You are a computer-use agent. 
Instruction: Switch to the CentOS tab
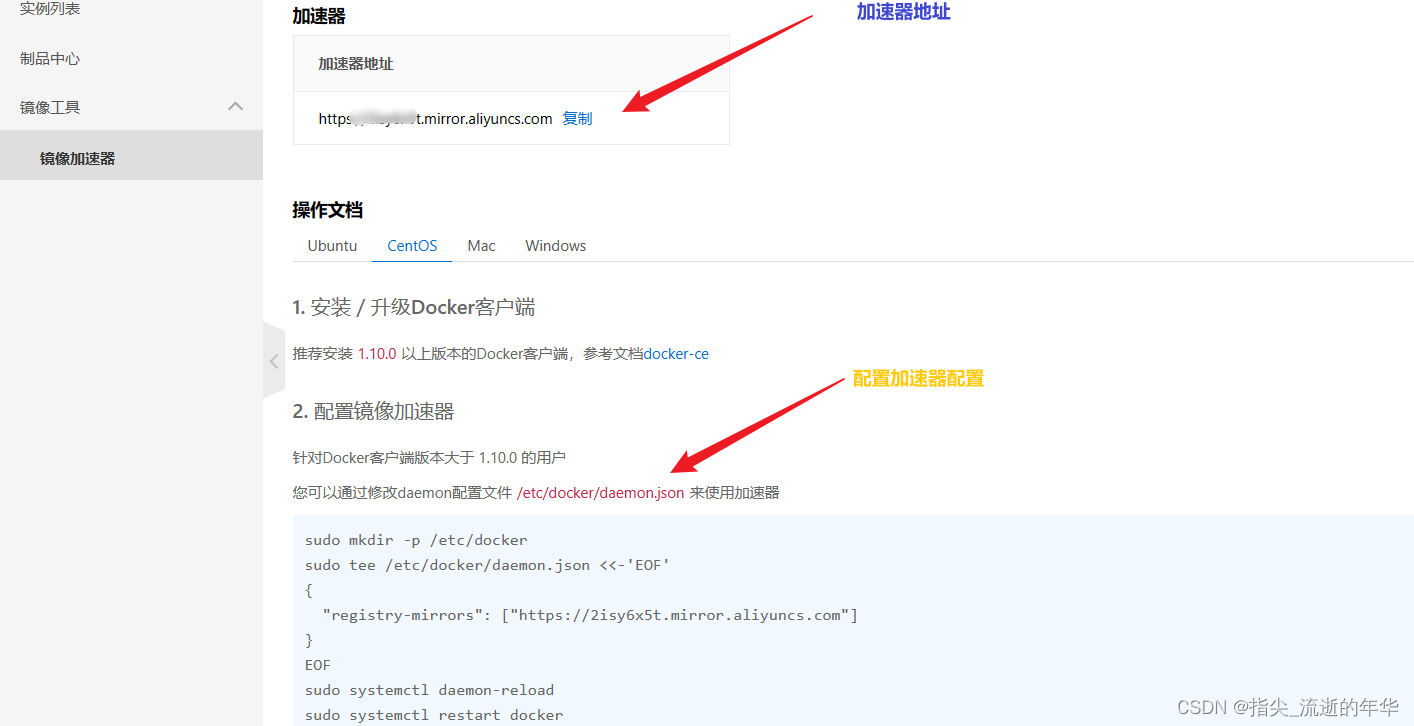pyautogui.click(x=412, y=246)
